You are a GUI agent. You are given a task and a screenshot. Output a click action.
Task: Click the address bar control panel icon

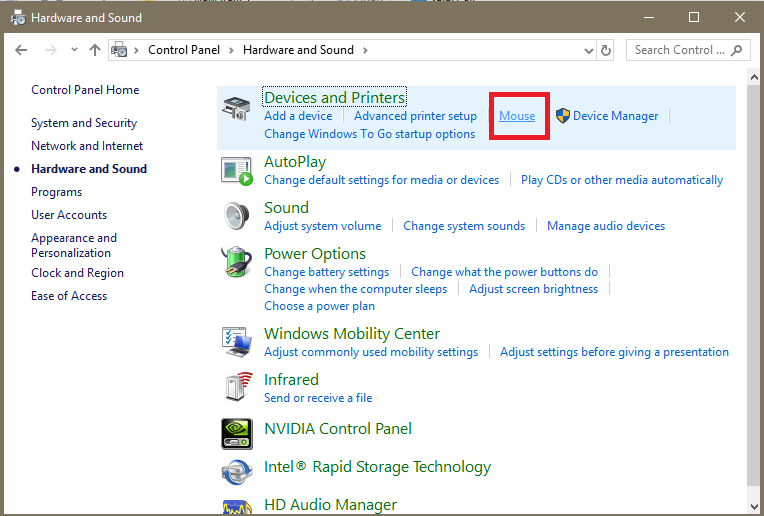click(119, 50)
